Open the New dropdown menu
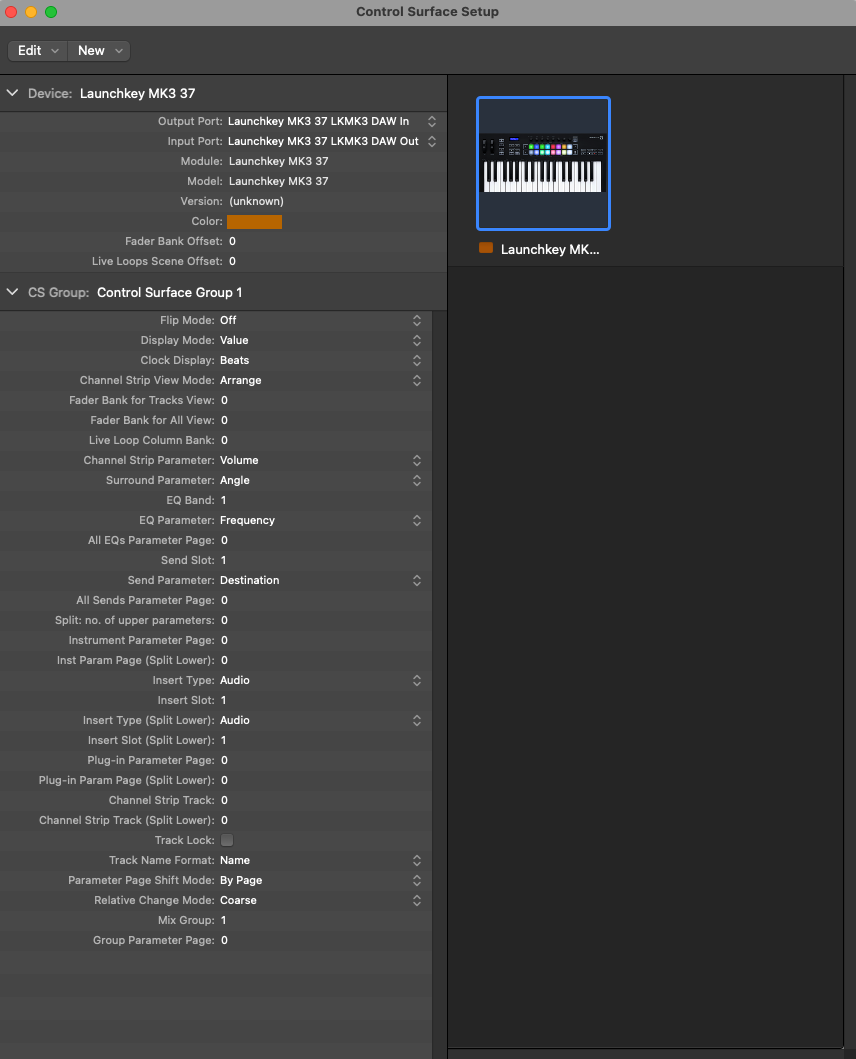Screen dimensions: 856x1059 (99, 51)
